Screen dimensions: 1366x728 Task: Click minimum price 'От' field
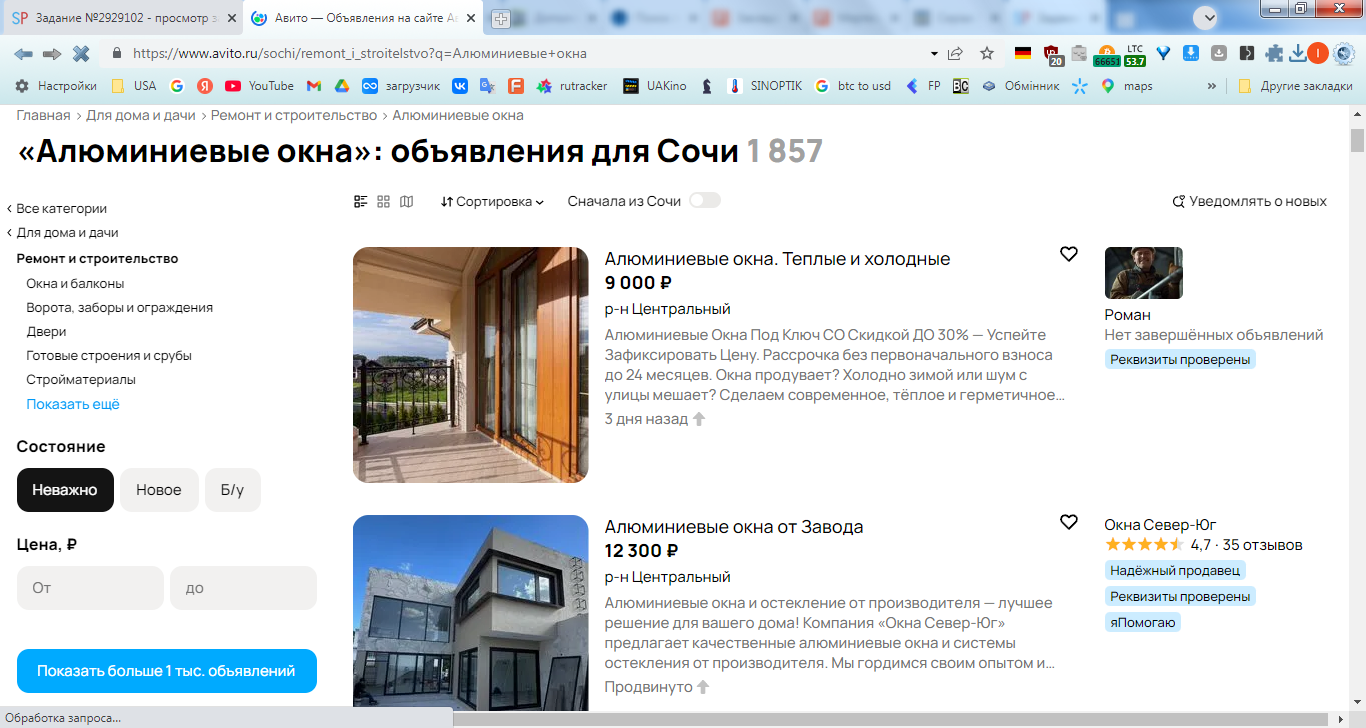coord(90,588)
